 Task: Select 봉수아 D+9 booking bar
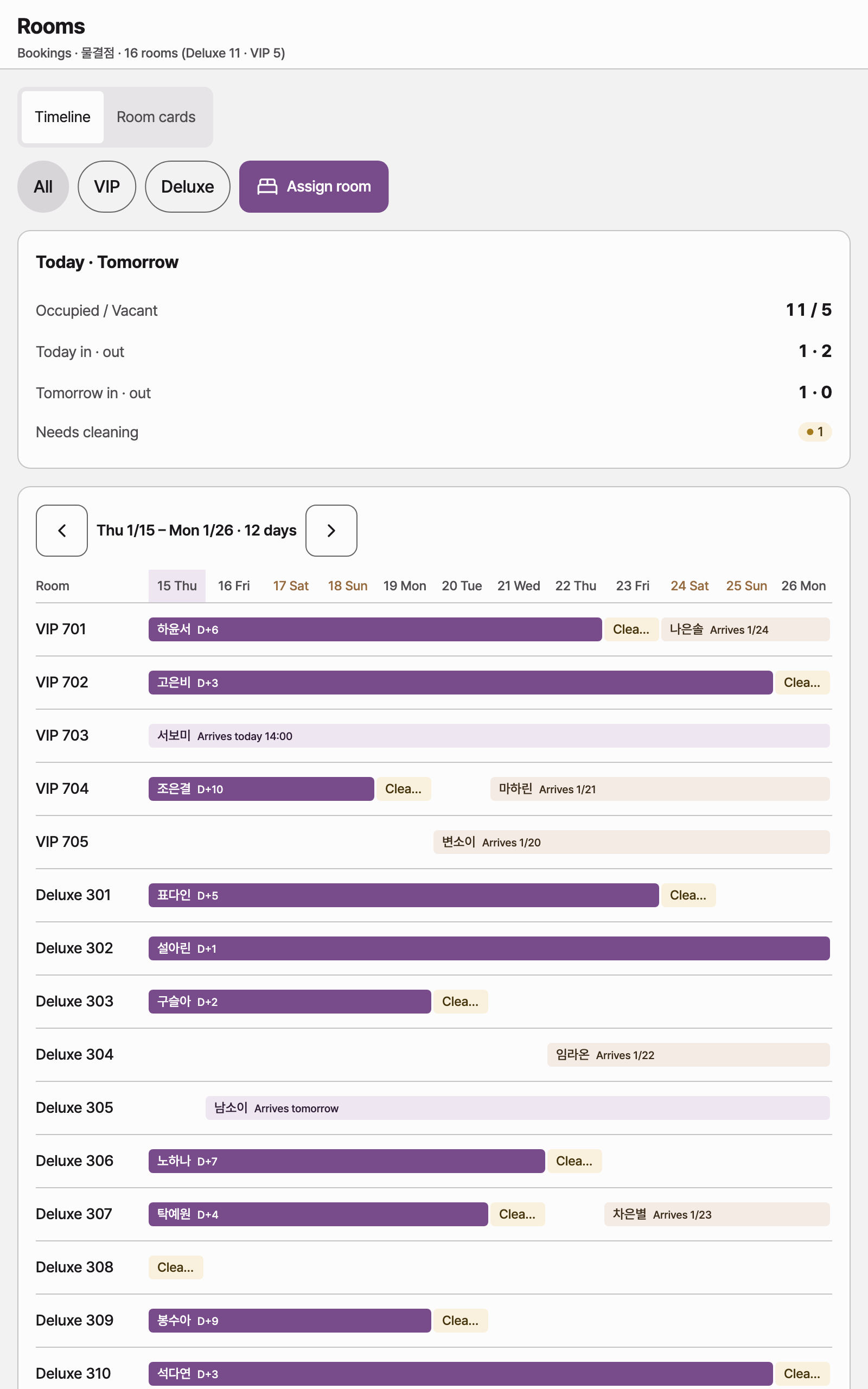tap(290, 1321)
